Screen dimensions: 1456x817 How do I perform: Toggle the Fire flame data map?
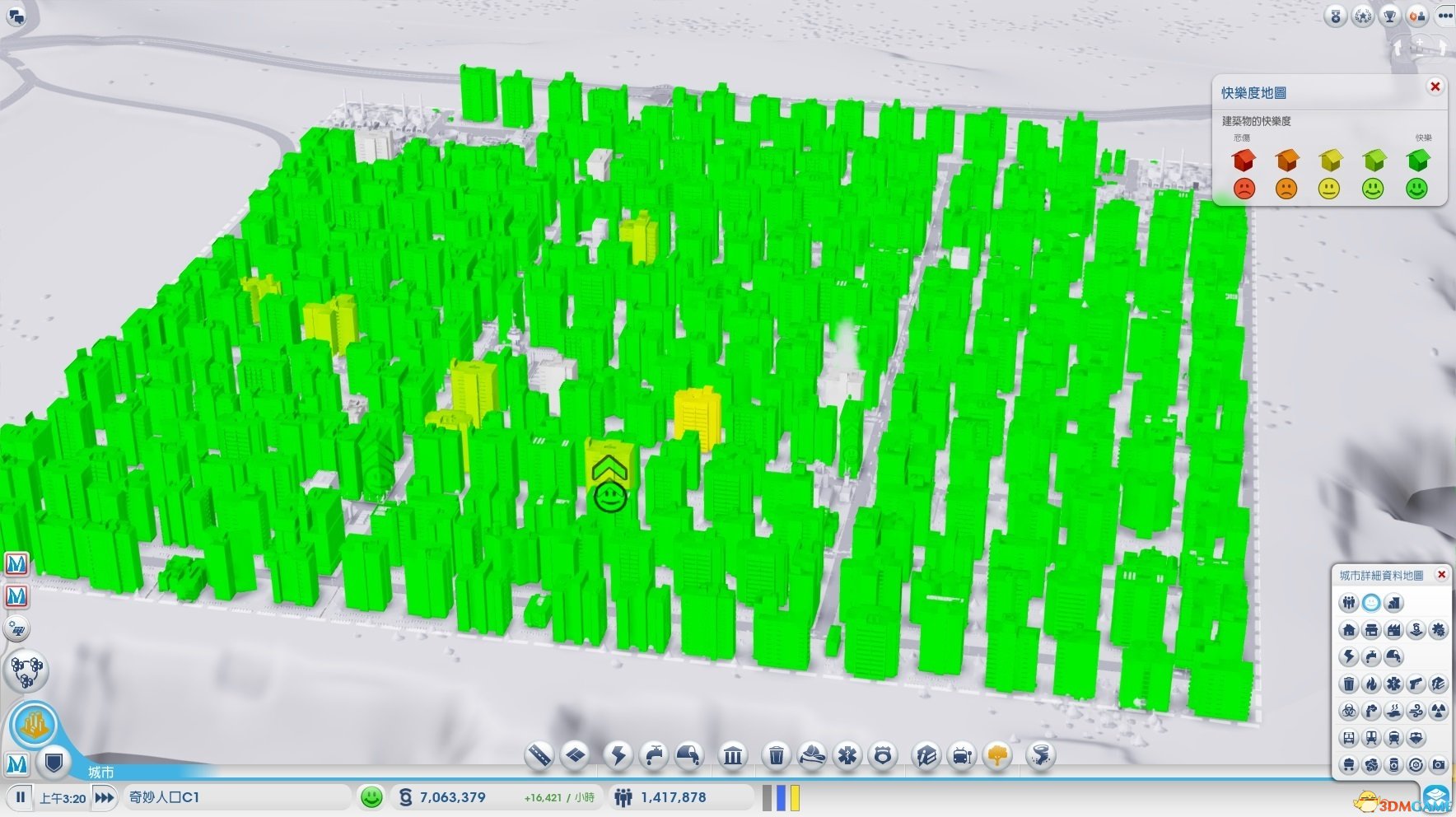(1370, 684)
